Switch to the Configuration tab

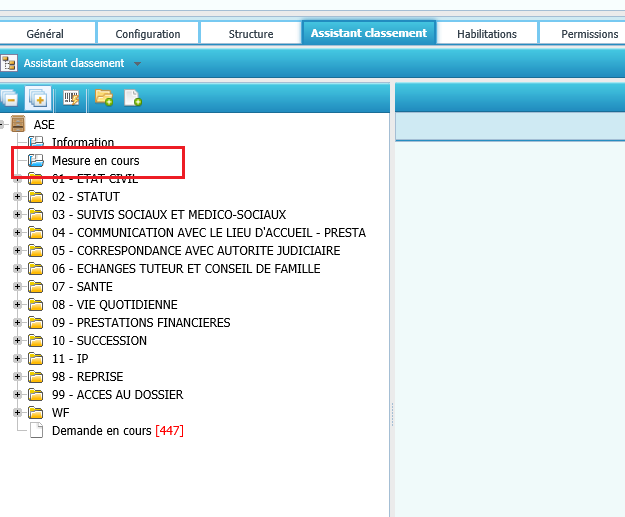[148, 34]
